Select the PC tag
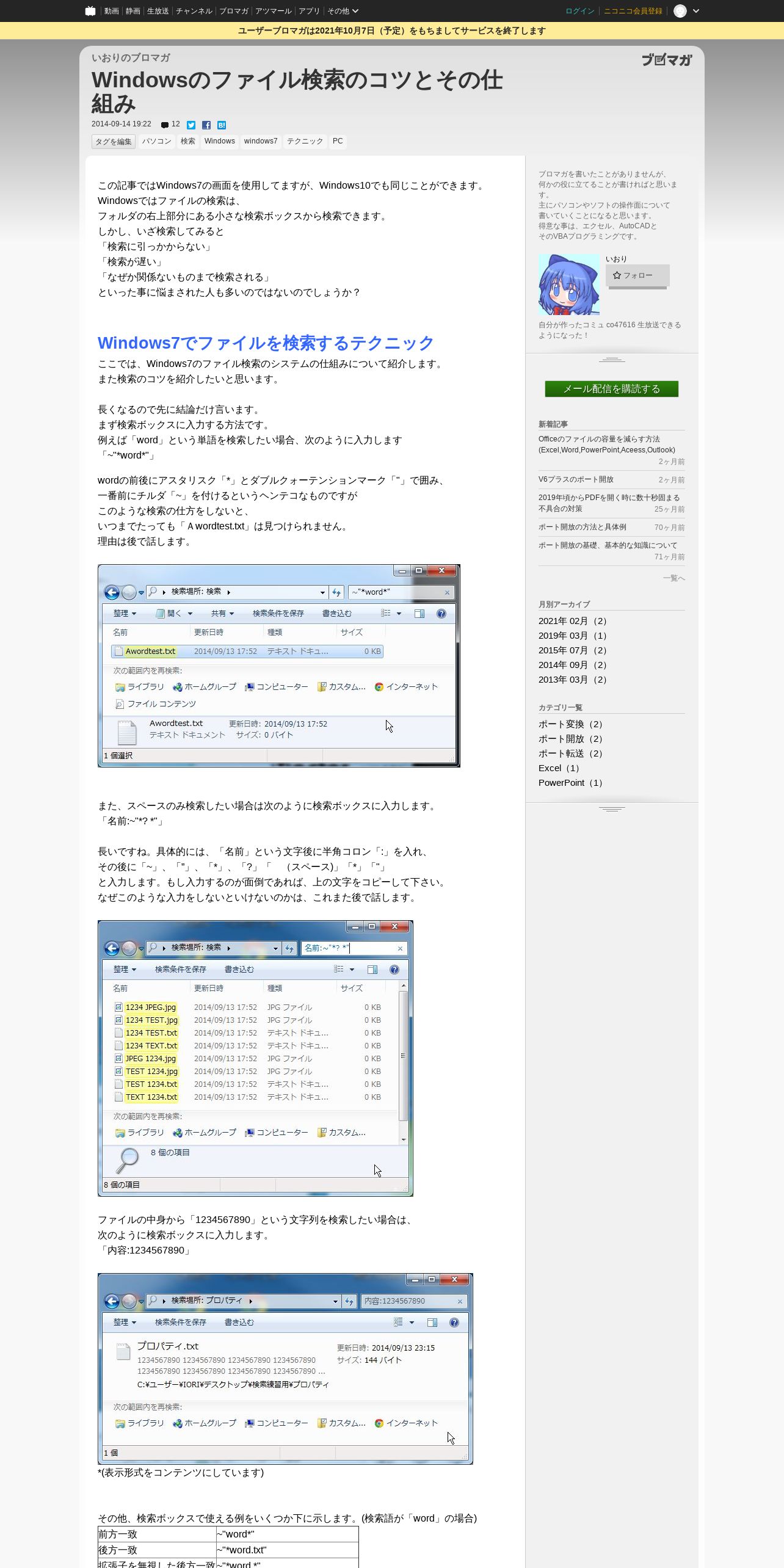This screenshot has width=784, height=1568. (338, 141)
